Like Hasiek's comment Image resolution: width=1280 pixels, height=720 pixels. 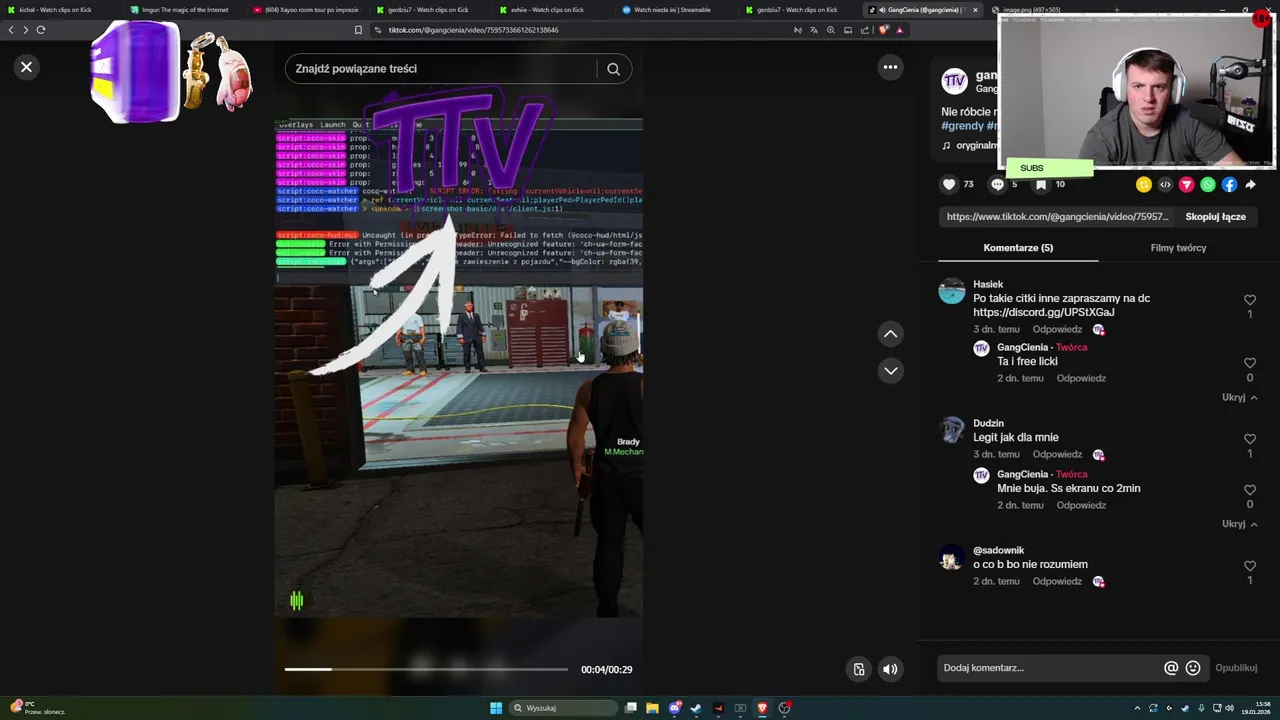[1249, 300]
